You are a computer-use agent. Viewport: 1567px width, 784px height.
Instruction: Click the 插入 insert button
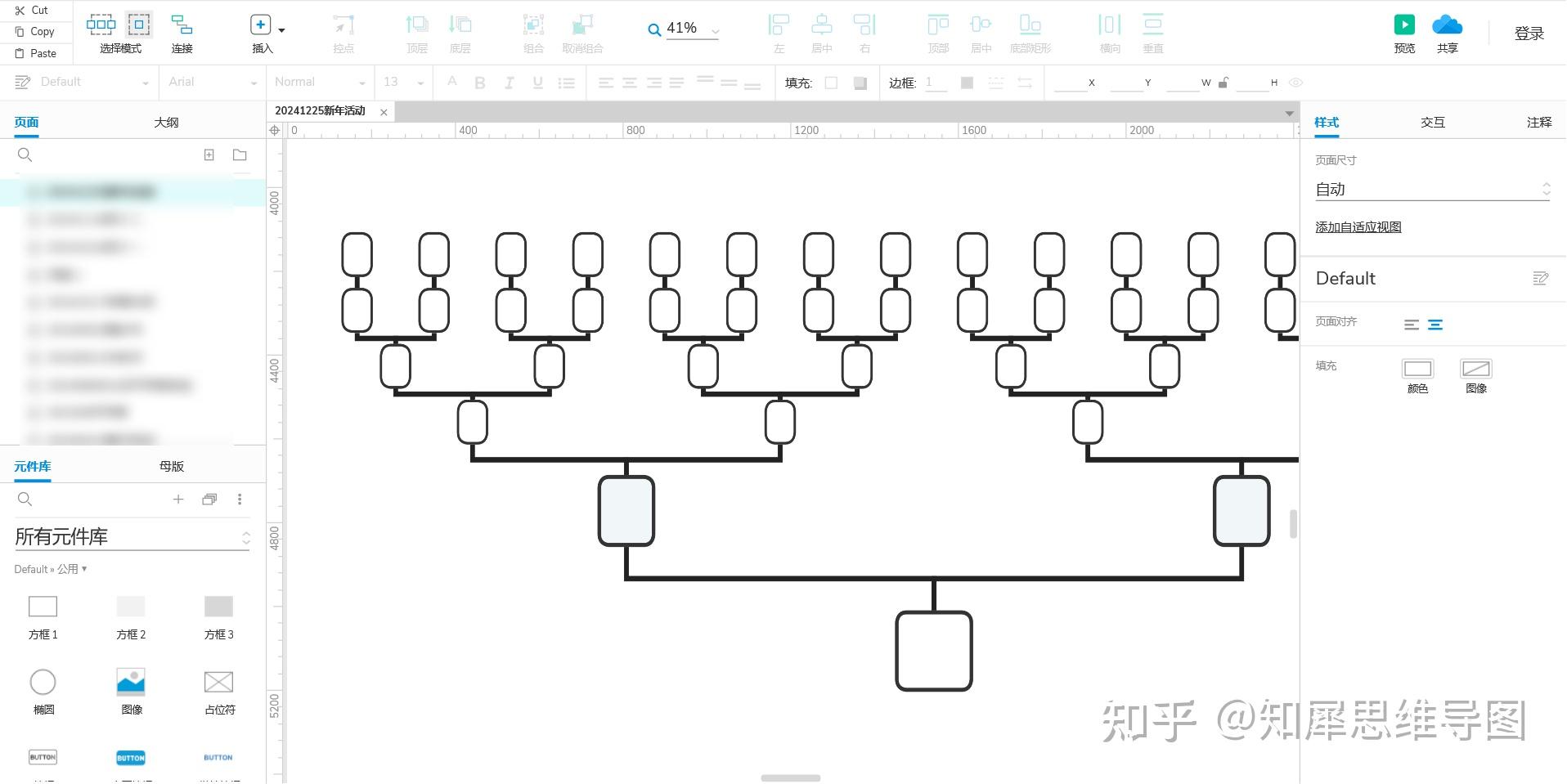(x=259, y=25)
